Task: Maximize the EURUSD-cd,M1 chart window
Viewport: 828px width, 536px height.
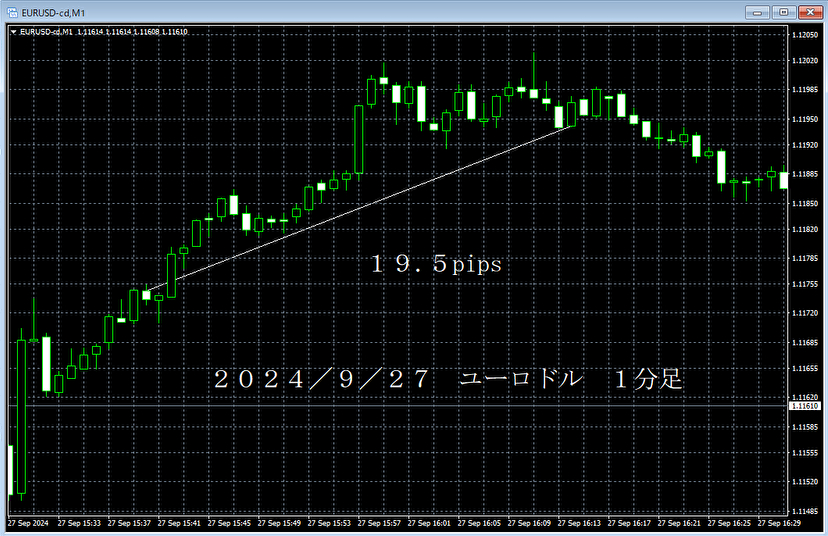Action: [784, 12]
